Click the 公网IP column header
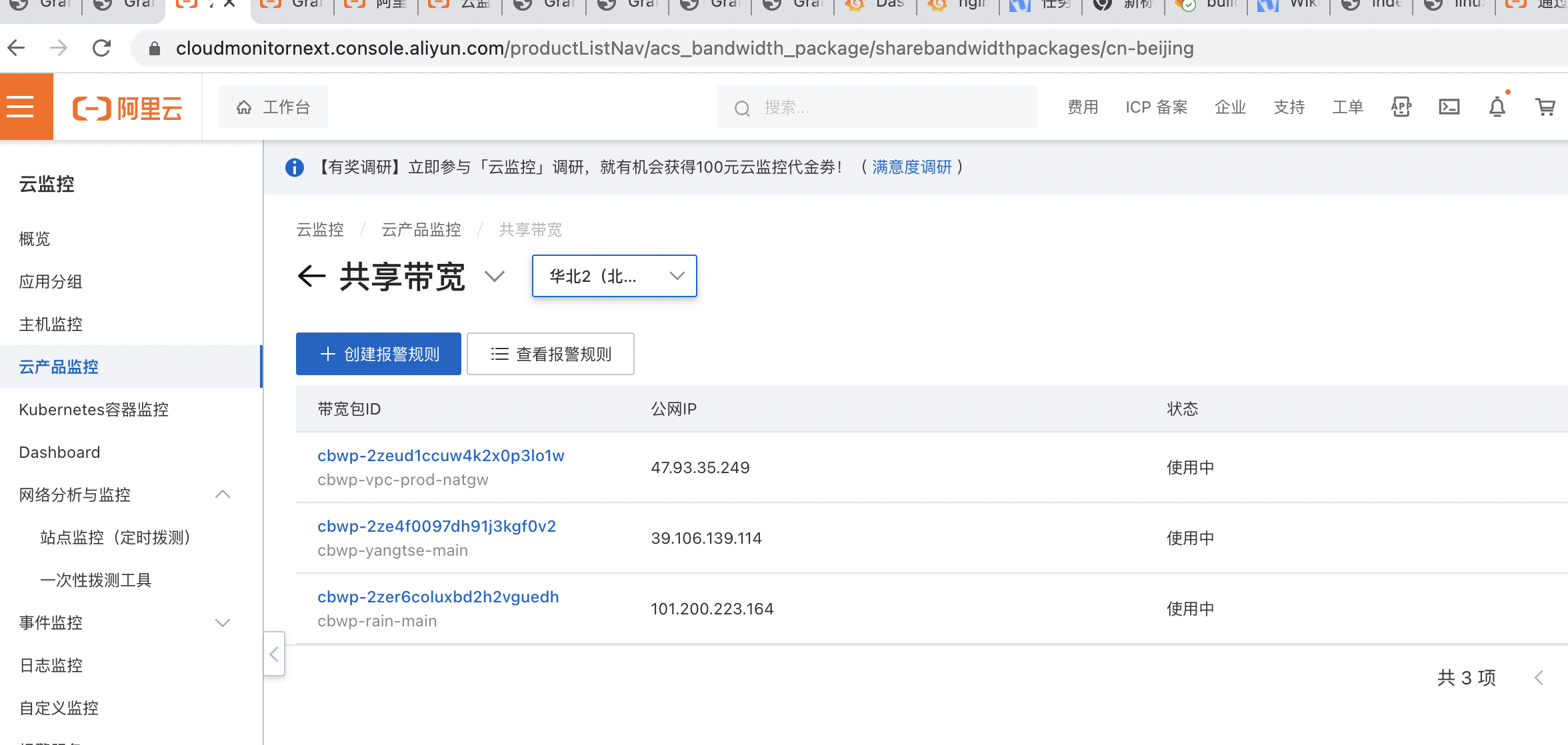The image size is (1568, 745). click(x=674, y=409)
